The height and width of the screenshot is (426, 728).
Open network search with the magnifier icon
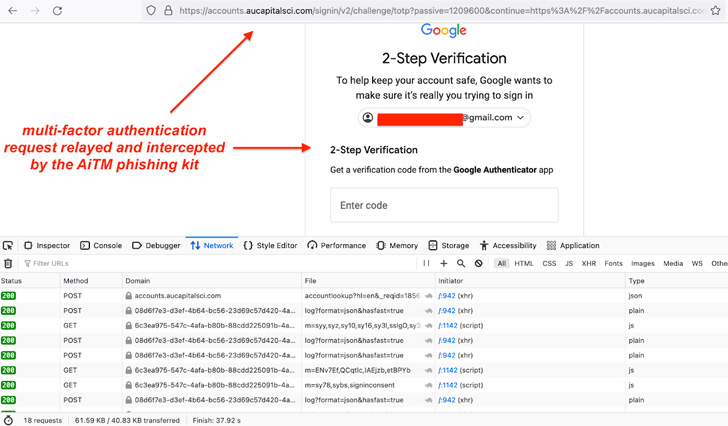click(461, 263)
